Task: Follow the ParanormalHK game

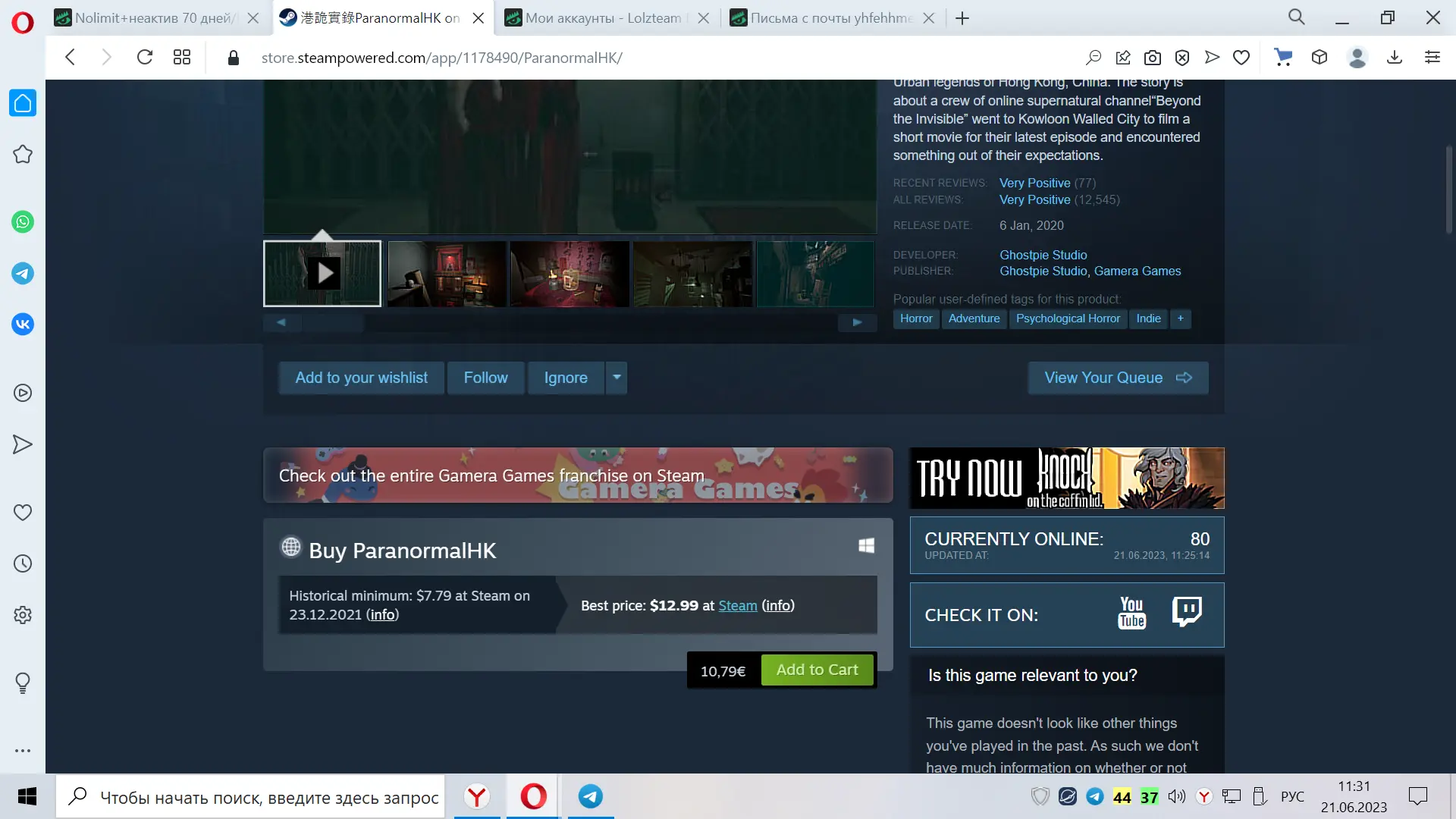Action: tap(485, 378)
